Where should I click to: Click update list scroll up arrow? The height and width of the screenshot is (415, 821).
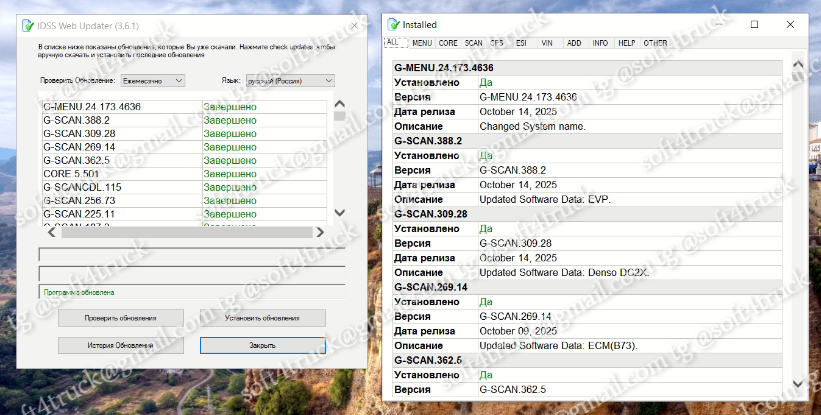[339, 104]
